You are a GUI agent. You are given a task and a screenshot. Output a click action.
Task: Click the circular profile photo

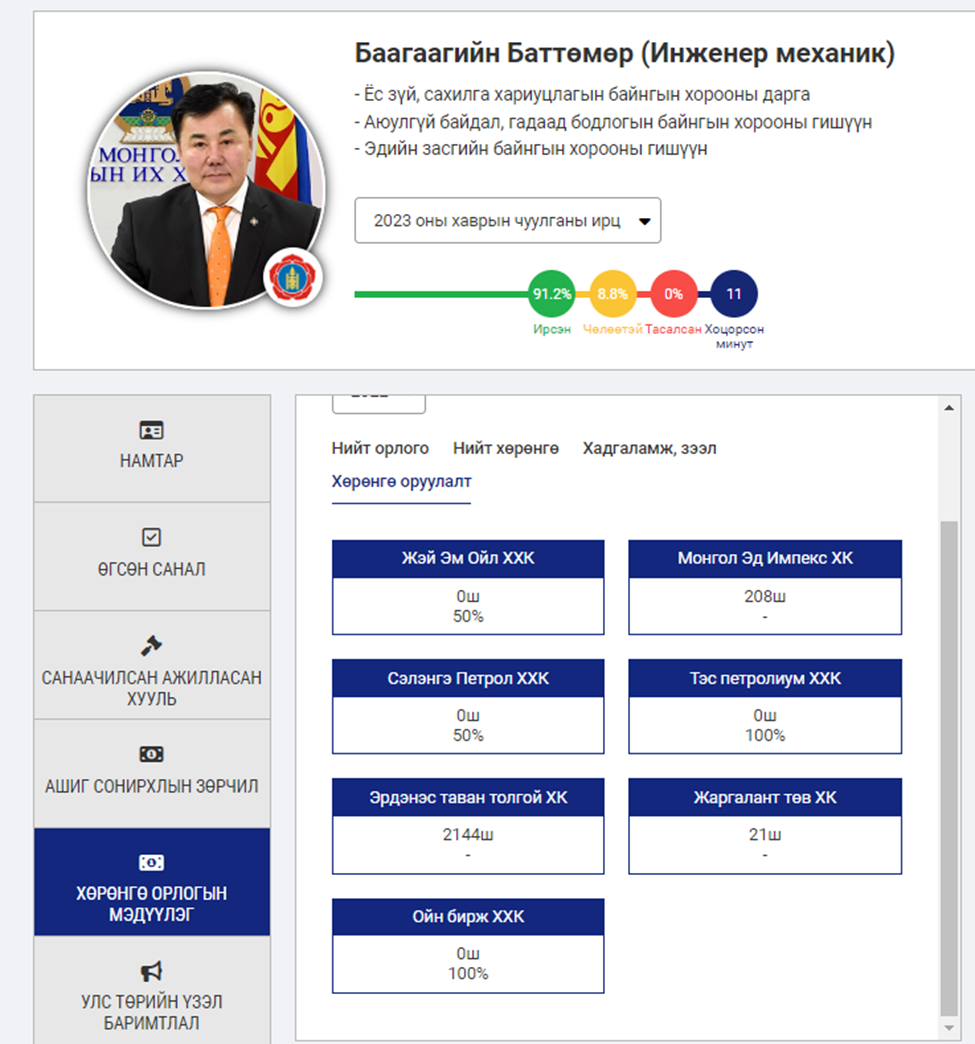(x=206, y=190)
